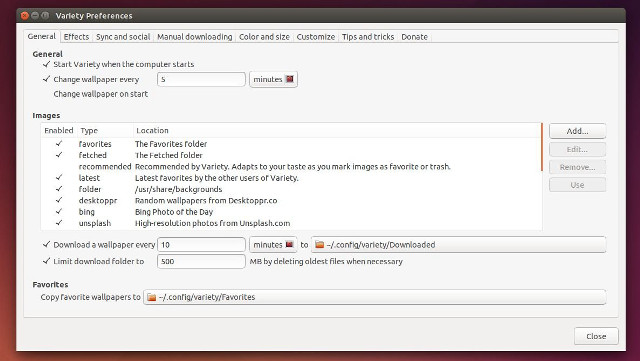
Task: Click the download interval field showing 10
Action: (x=201, y=245)
